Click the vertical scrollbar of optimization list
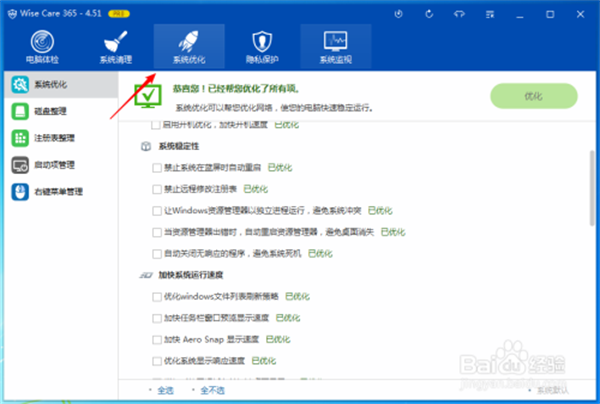Viewport: 600px width, 404px height. click(x=592, y=188)
